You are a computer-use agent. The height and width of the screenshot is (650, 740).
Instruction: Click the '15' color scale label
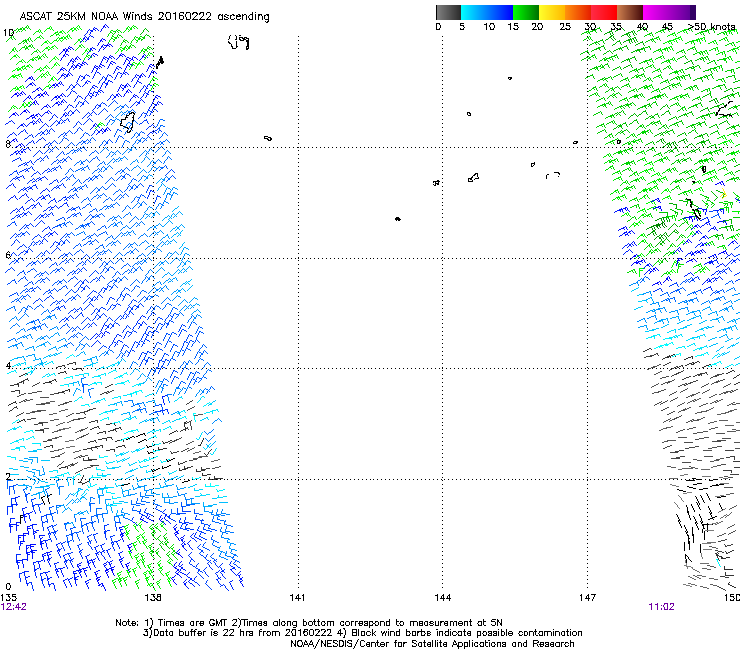click(513, 27)
